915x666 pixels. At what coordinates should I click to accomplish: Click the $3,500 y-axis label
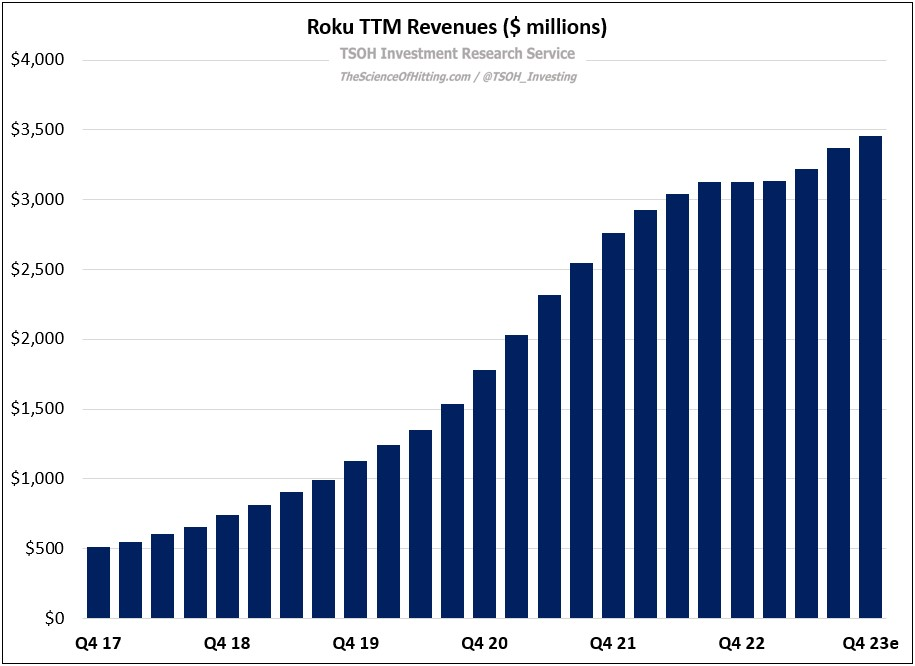[x=37, y=130]
